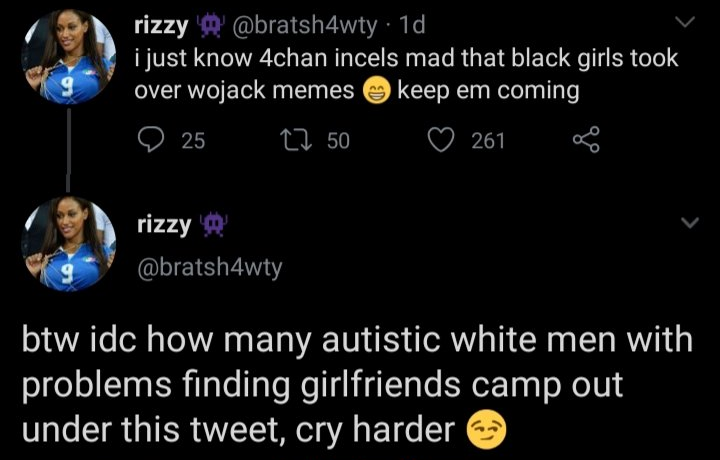
Task: Click the main tweet text about cry harder
Action: [357, 385]
